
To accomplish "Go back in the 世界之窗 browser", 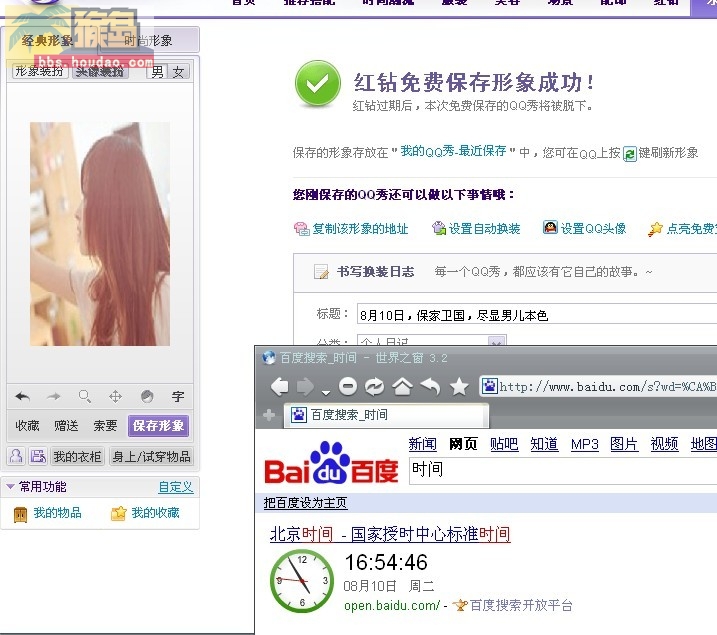I will pos(279,387).
